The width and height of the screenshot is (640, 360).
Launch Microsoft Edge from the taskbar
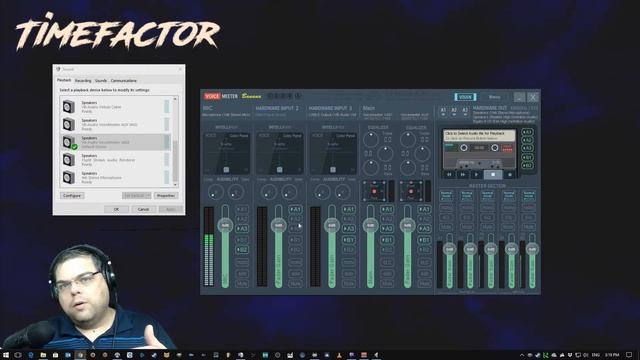31,355
